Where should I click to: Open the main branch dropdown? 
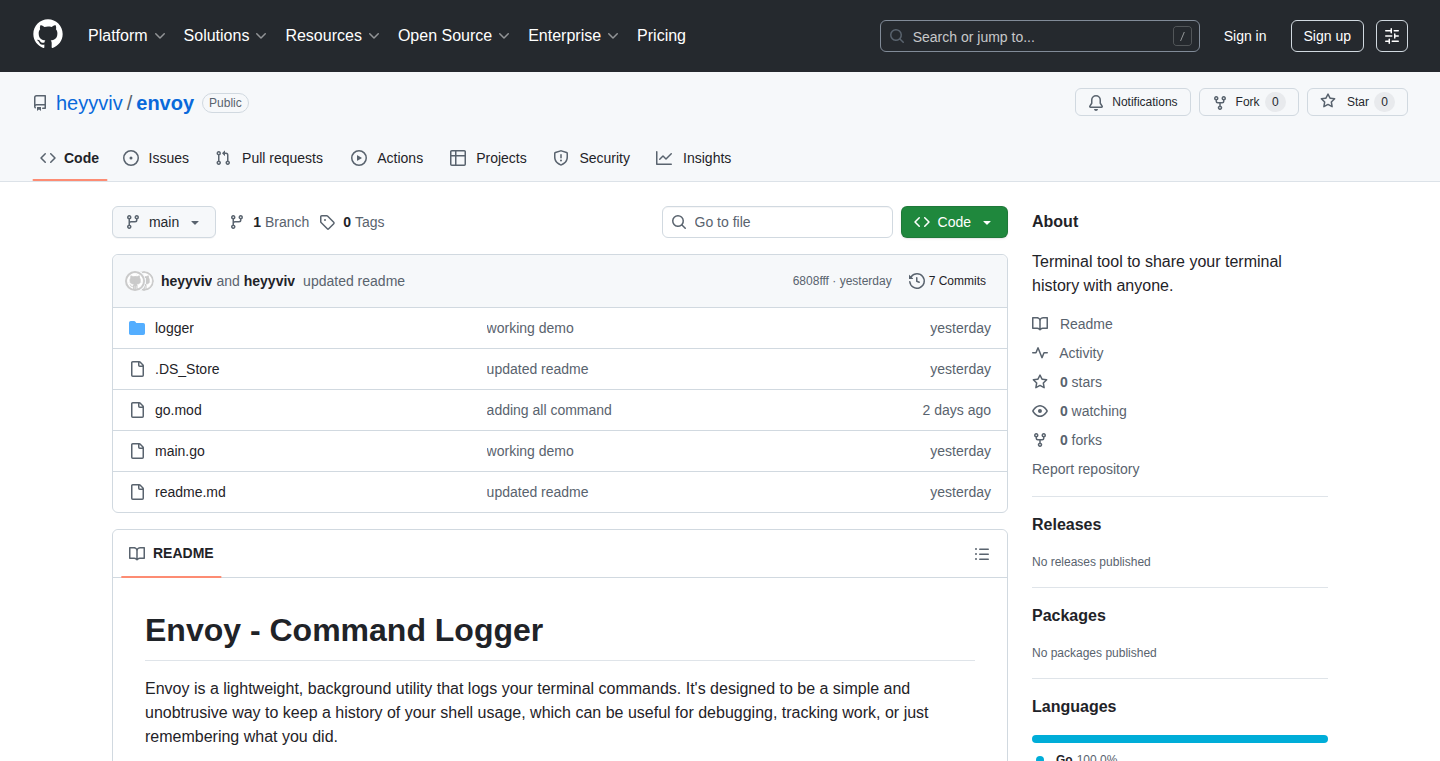click(x=164, y=222)
